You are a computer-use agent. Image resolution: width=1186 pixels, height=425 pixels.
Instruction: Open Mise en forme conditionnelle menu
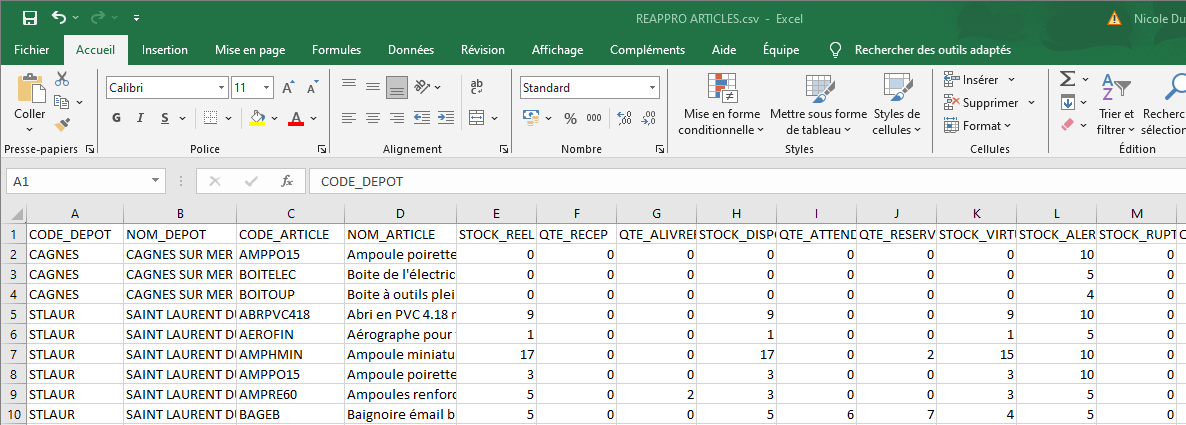[x=721, y=105]
